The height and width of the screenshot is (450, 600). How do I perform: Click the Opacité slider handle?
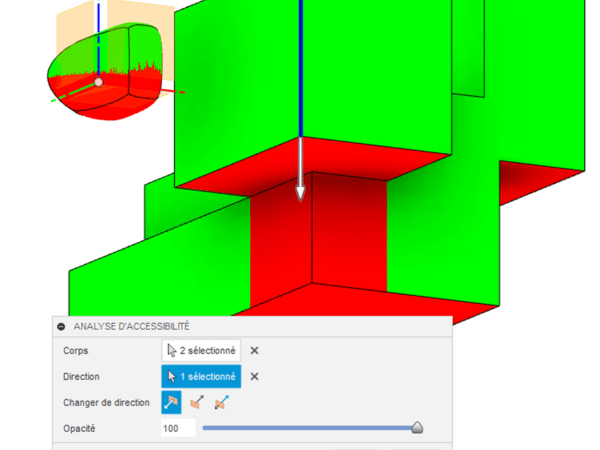pyautogui.click(x=417, y=428)
